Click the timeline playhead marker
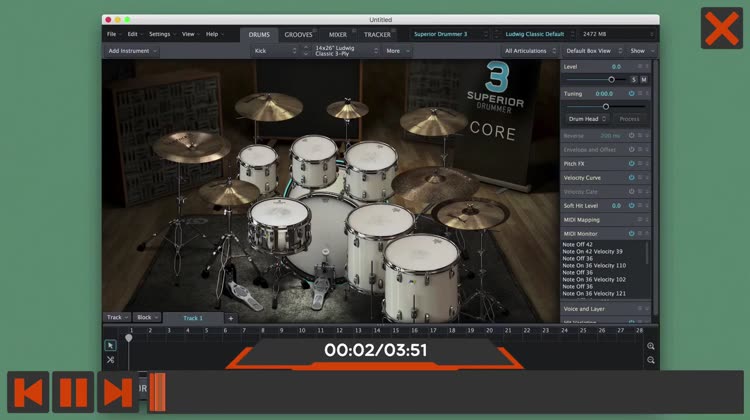 click(x=129, y=338)
